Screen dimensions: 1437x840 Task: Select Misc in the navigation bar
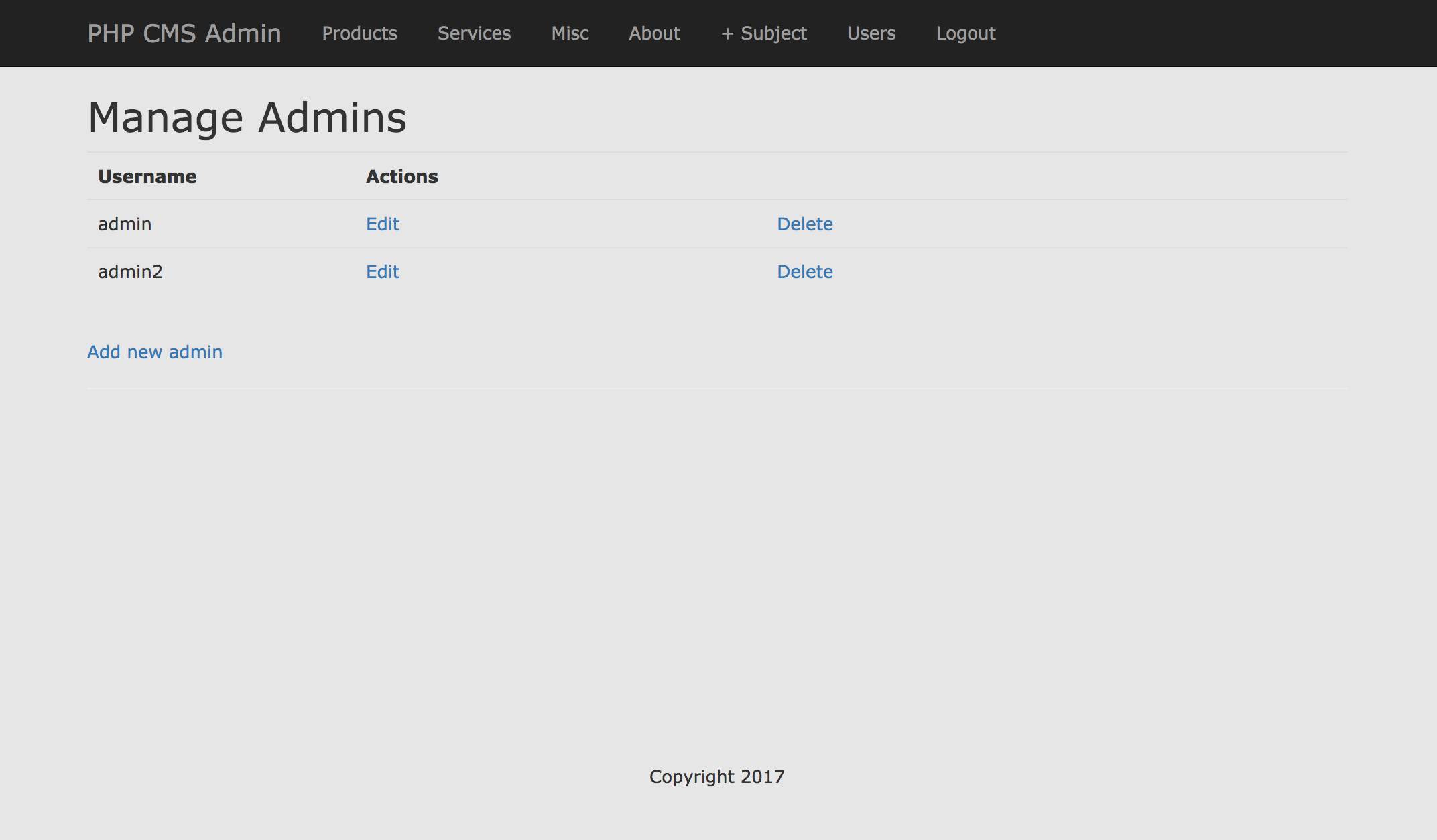click(x=570, y=33)
